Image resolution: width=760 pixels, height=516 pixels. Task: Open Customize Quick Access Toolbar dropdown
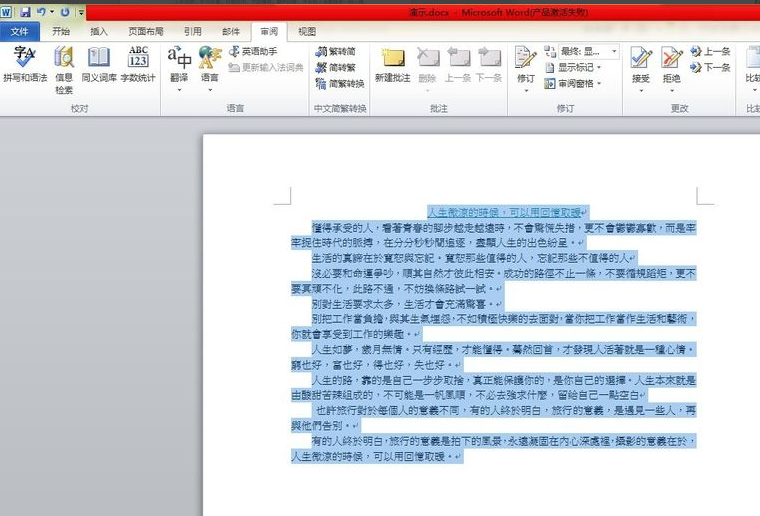81,13
